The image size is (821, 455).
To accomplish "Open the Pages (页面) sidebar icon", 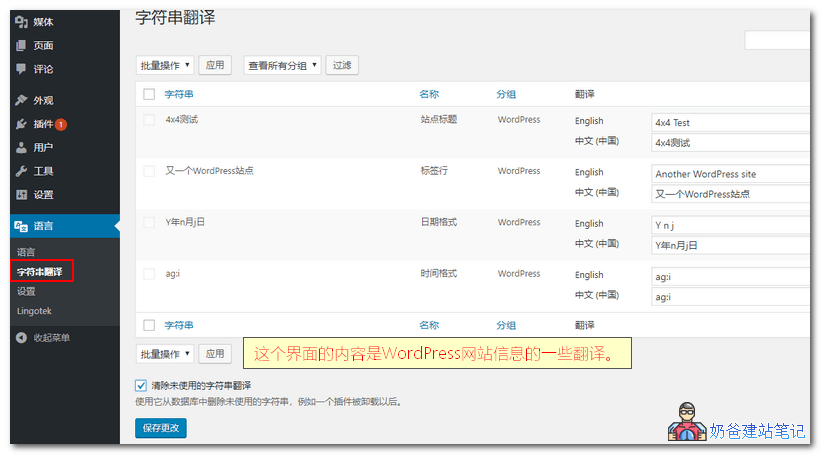I will (x=21, y=45).
